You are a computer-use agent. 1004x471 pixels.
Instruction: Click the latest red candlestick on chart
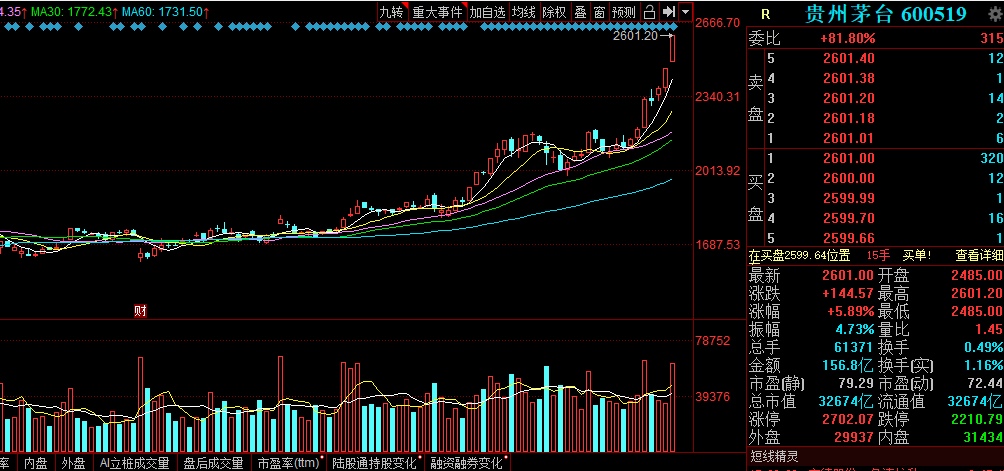tap(672, 49)
